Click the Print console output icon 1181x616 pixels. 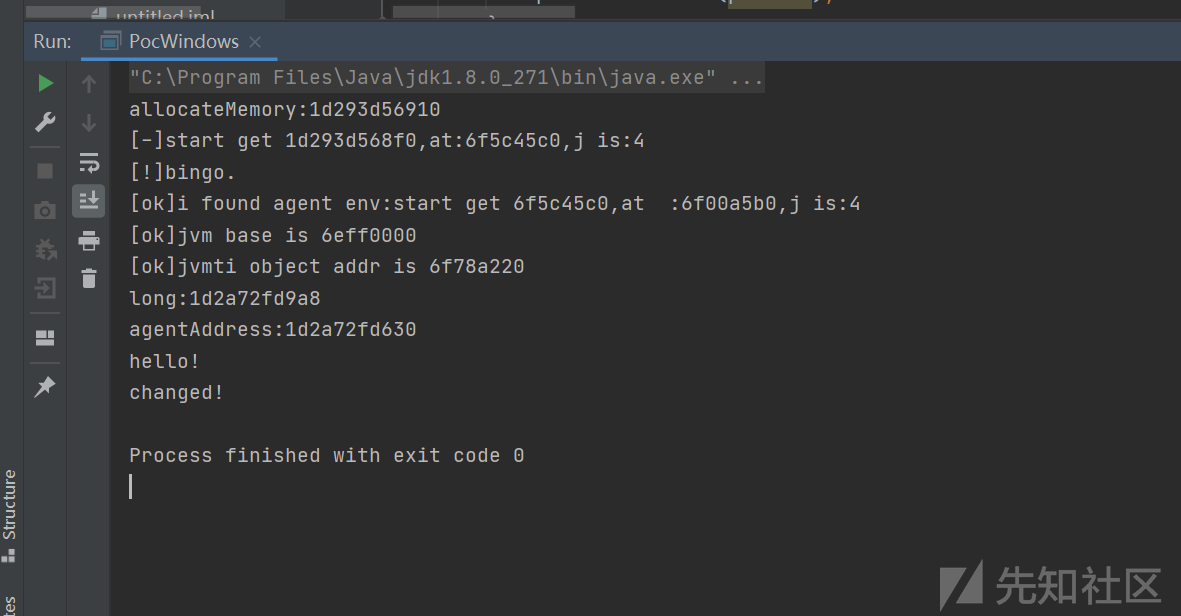pos(89,241)
